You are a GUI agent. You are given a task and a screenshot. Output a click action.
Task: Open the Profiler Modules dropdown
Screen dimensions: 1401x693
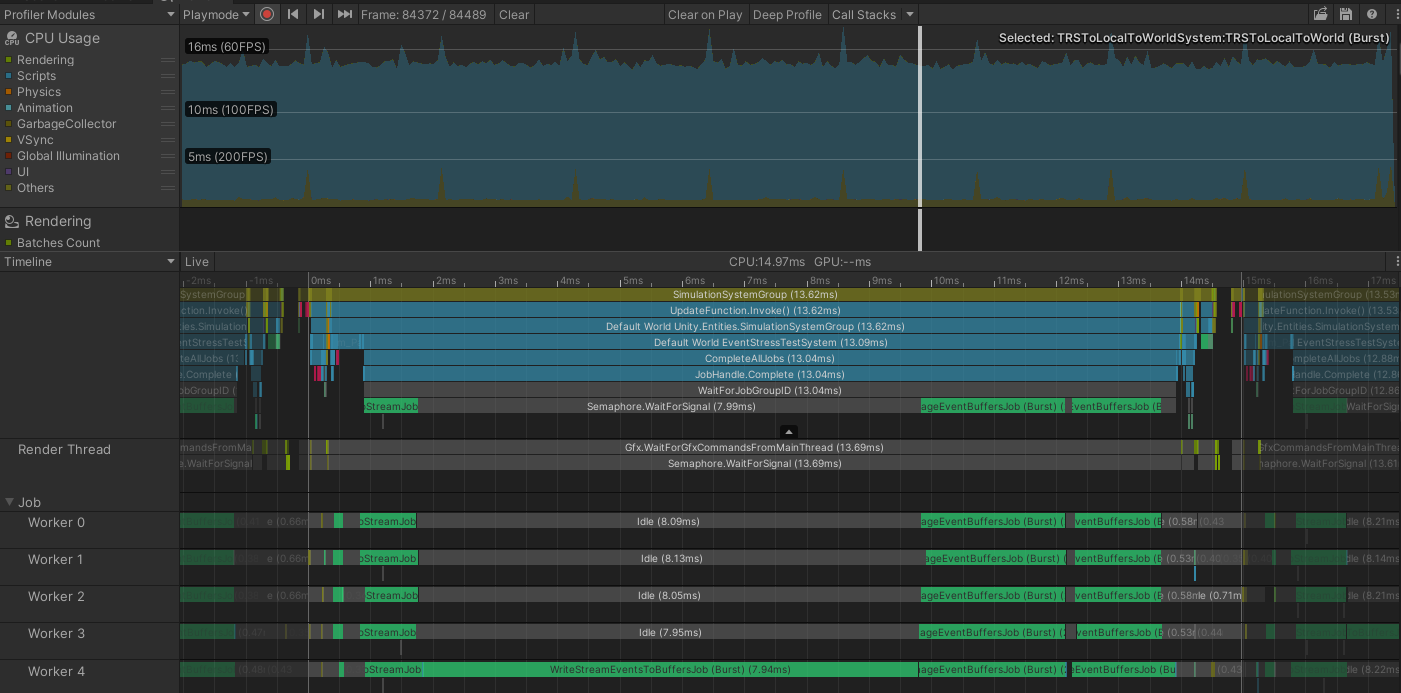pyautogui.click(x=88, y=14)
